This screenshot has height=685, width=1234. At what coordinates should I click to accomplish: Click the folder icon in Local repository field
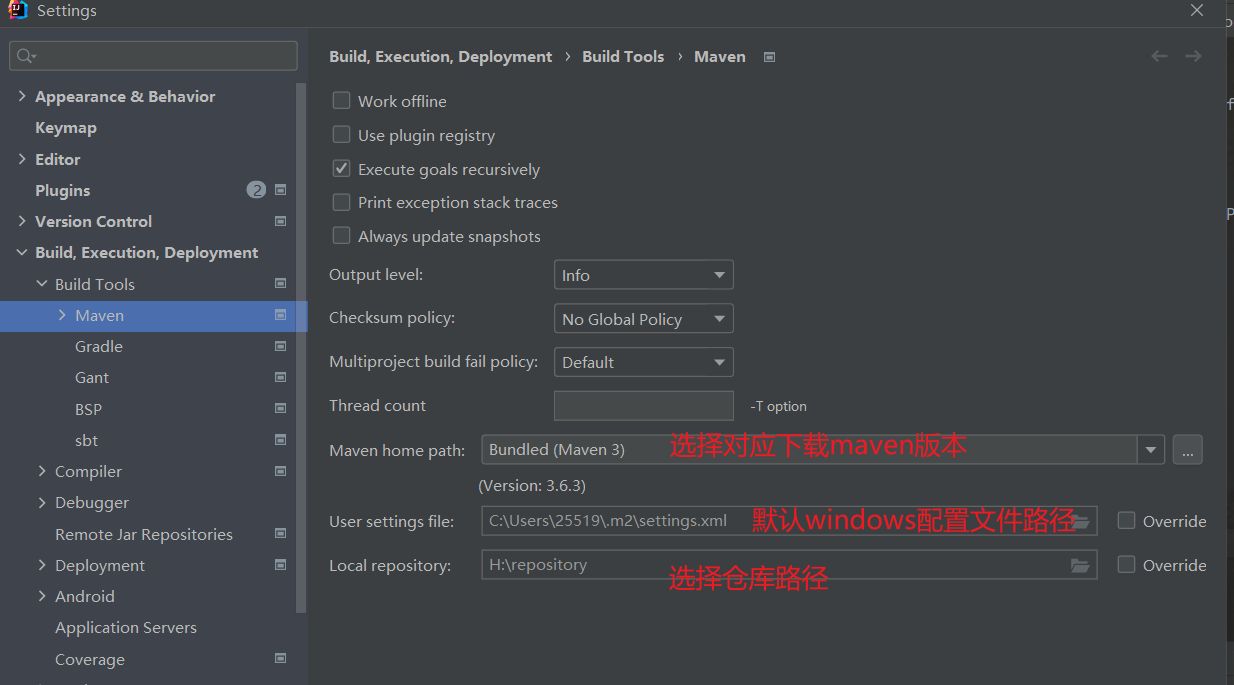click(1080, 565)
